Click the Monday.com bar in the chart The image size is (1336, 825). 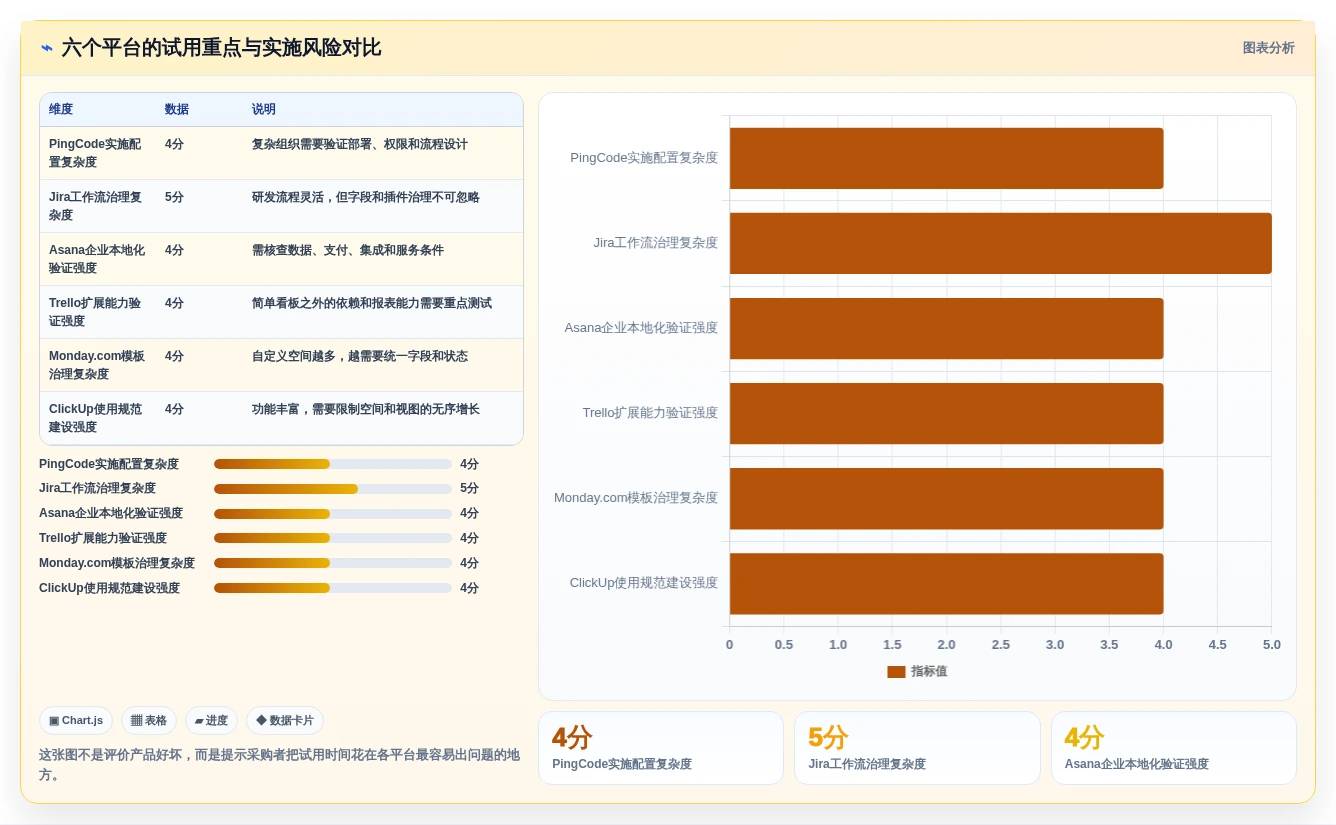(x=946, y=498)
